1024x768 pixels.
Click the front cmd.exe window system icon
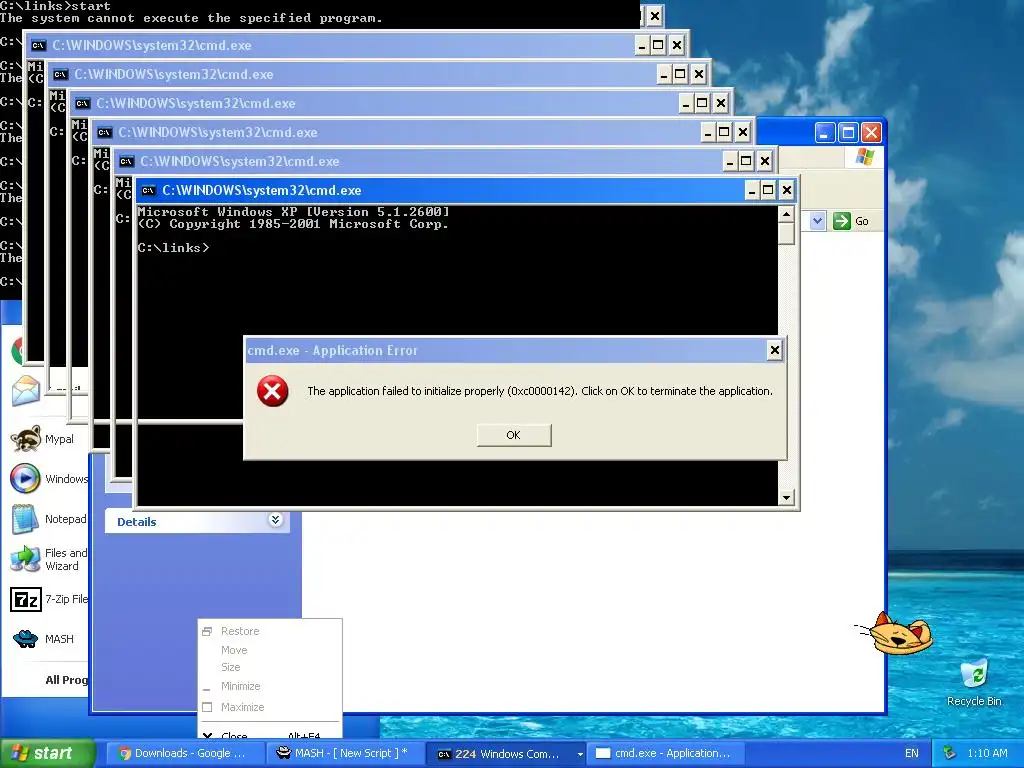149,191
